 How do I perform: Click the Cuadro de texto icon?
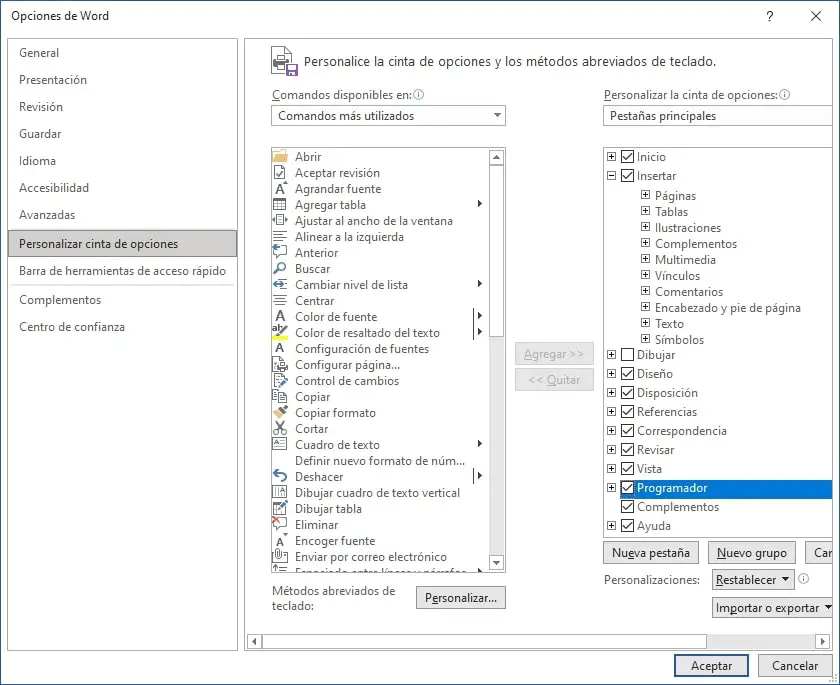click(280, 445)
